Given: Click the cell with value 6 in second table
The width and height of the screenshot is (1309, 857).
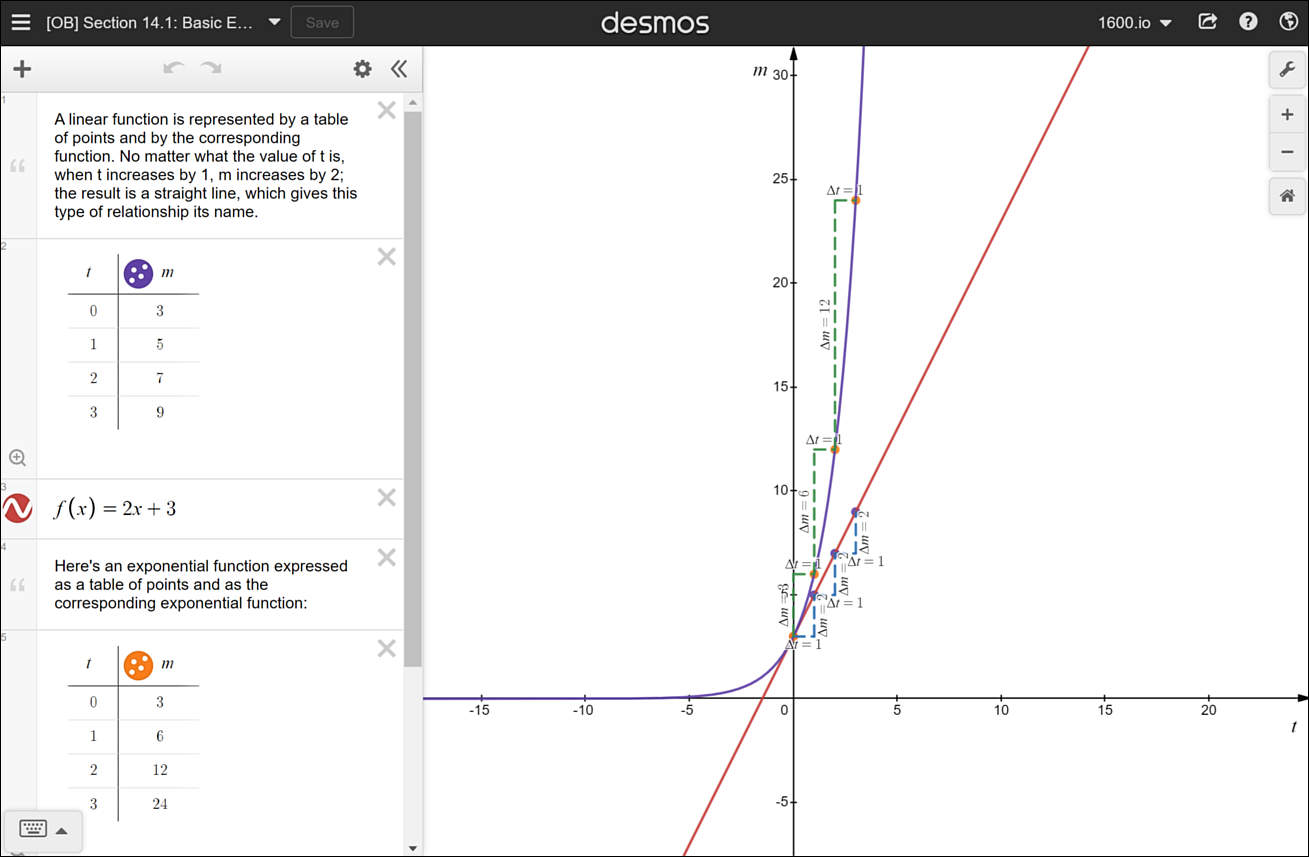Looking at the screenshot, I should coord(159,736).
